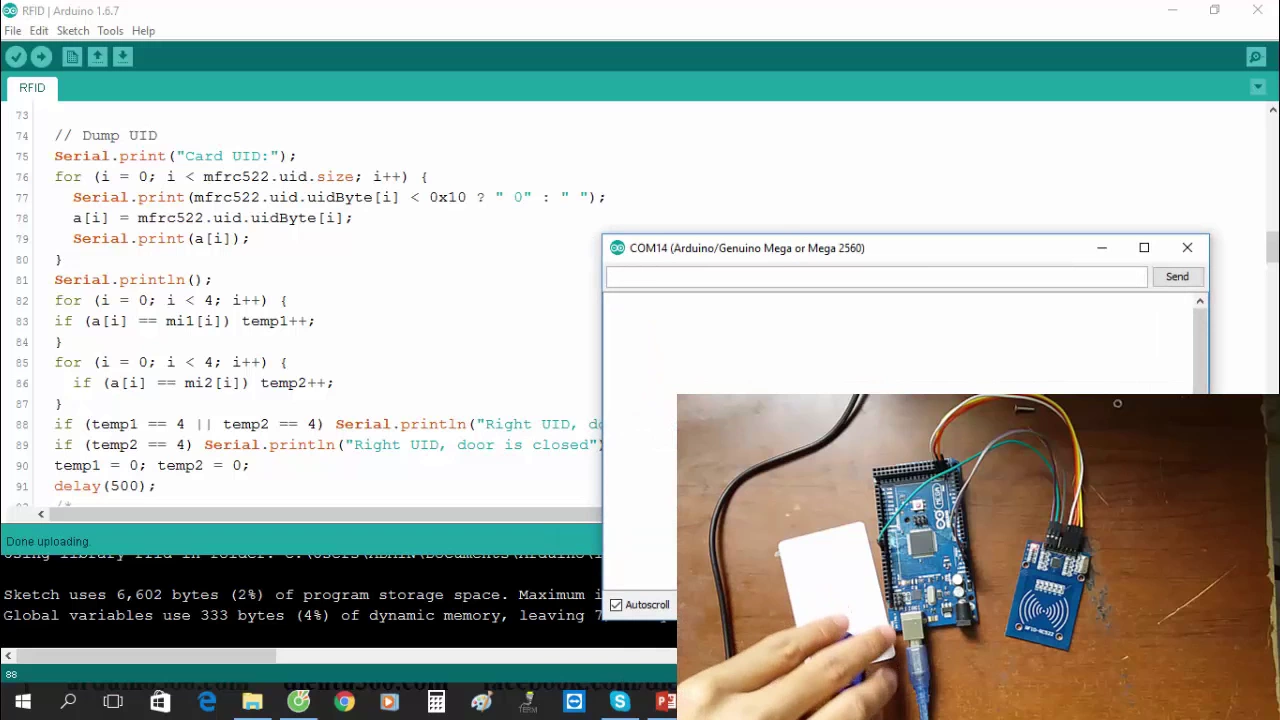Open Windows taskbar search icon
The height and width of the screenshot is (720, 1280).
coord(68,702)
